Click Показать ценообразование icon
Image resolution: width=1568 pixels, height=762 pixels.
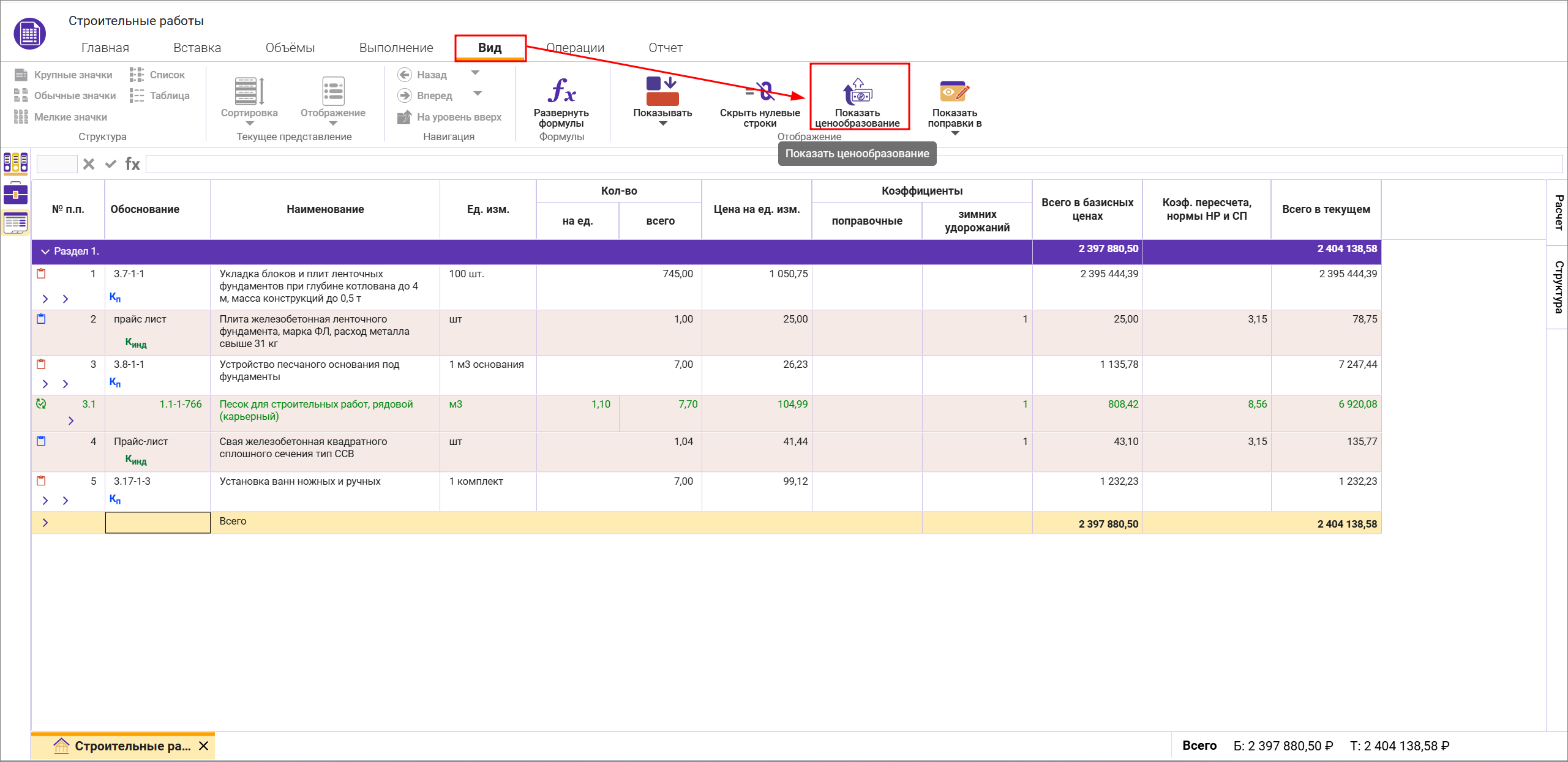pyautogui.click(x=857, y=92)
